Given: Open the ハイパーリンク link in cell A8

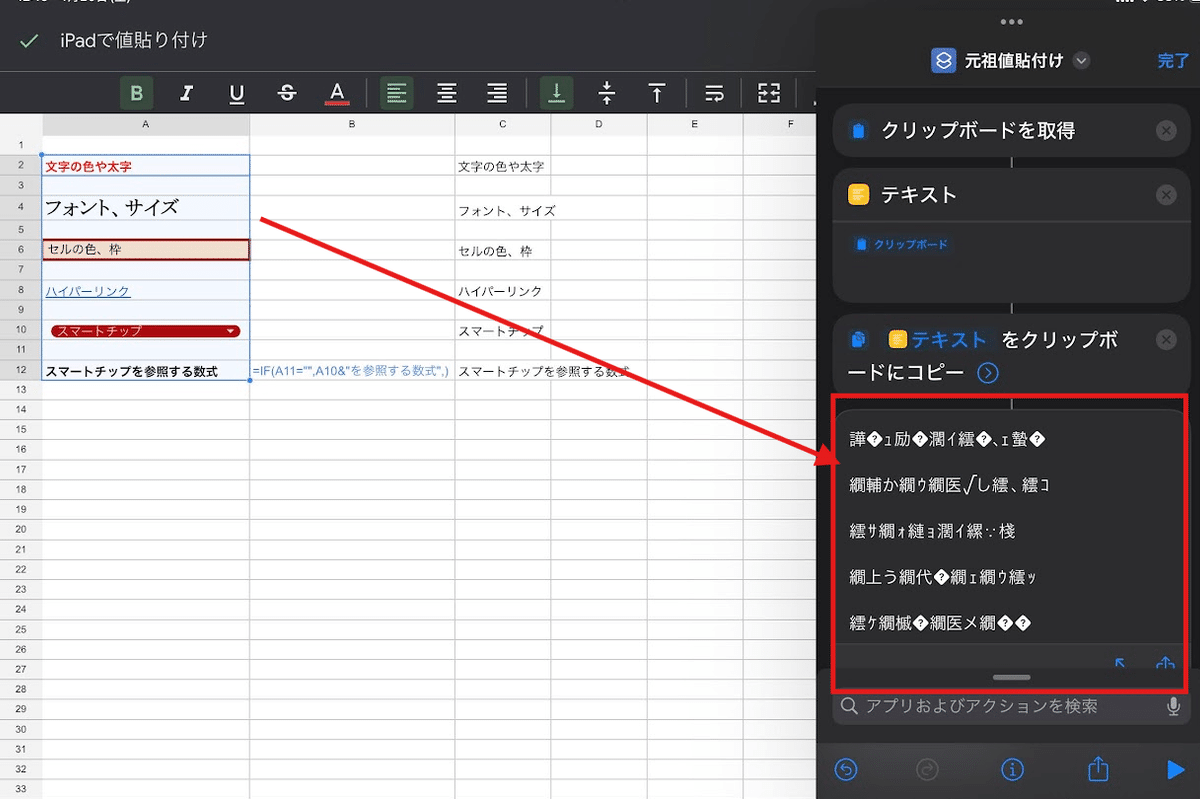Looking at the screenshot, I should [88, 291].
